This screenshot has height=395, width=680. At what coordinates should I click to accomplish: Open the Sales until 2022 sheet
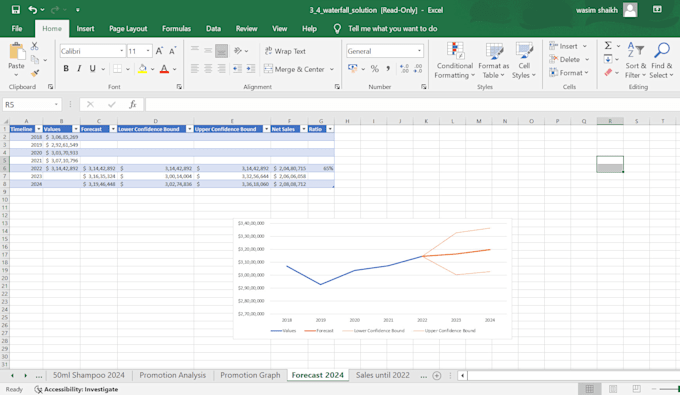pos(382,375)
